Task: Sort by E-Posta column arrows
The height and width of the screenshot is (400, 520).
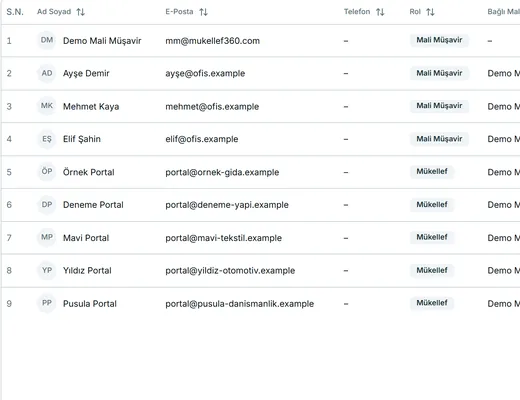Action: click(204, 12)
